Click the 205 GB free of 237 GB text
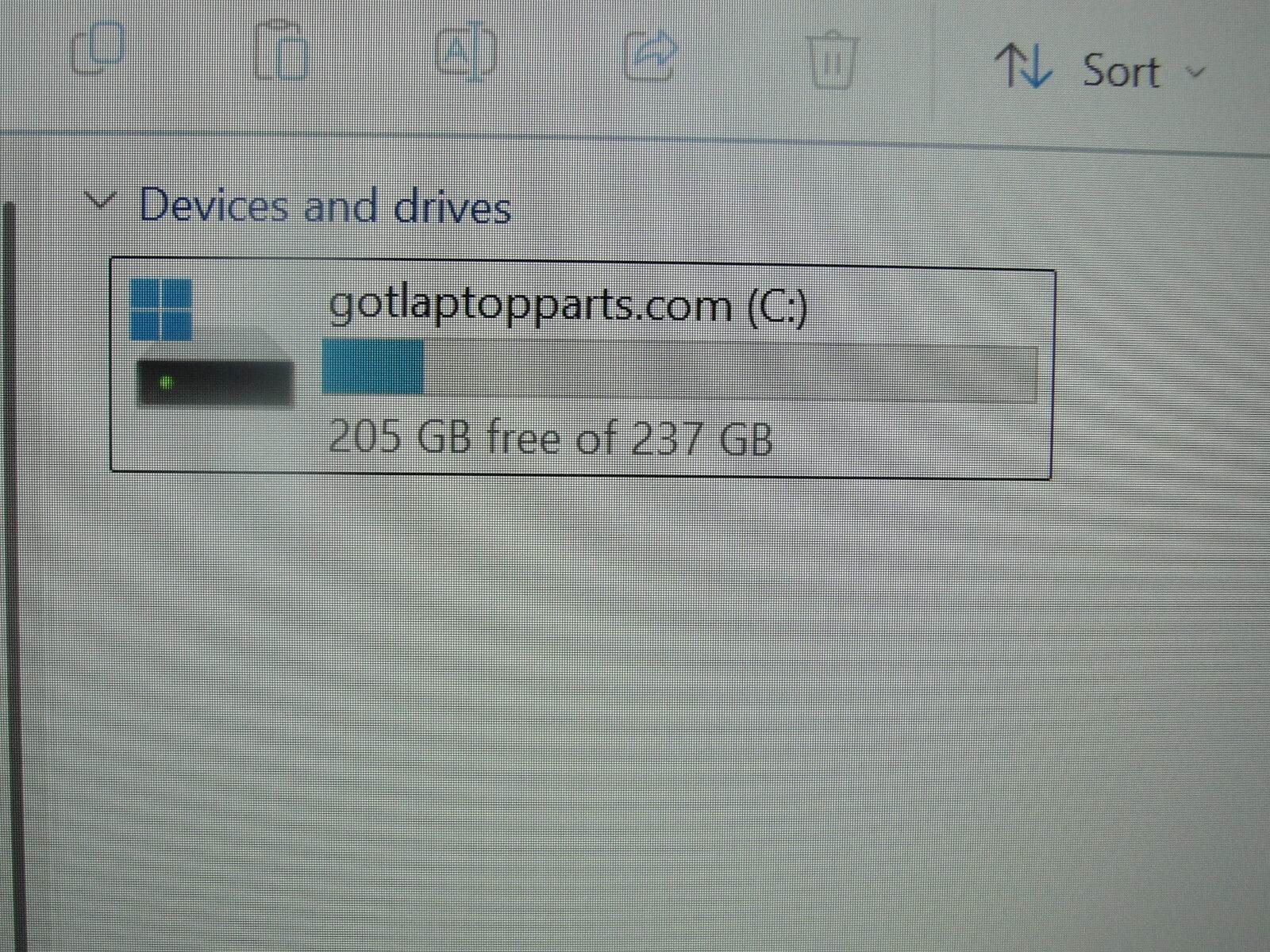 pos(550,438)
